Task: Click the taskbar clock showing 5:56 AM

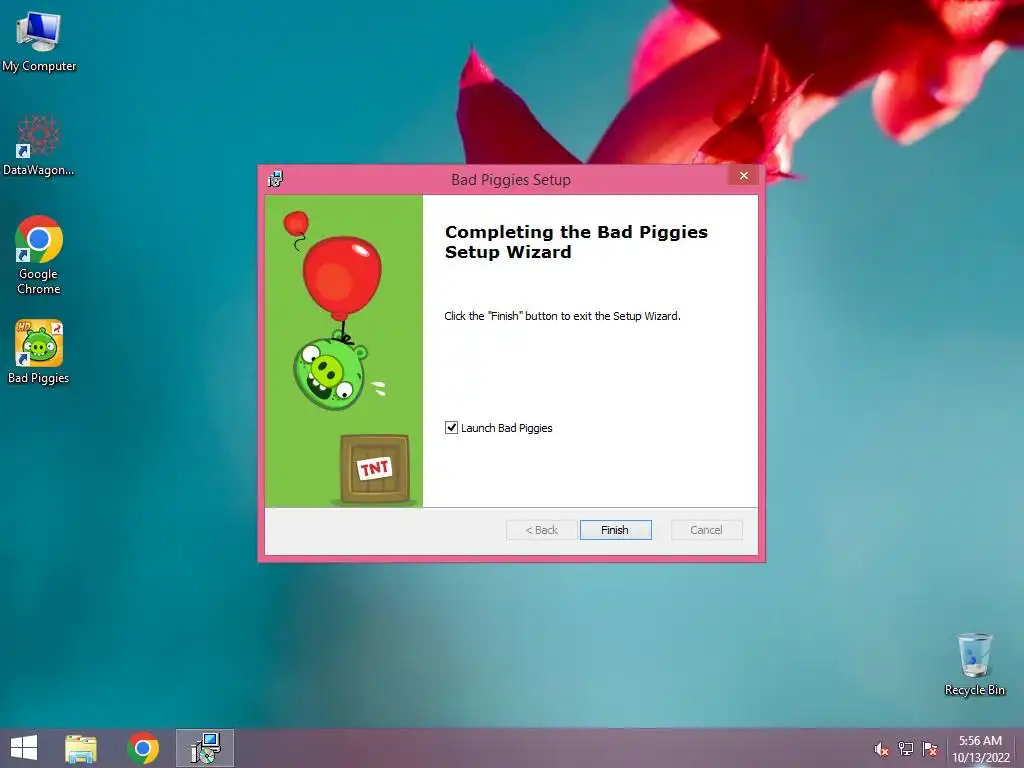Action: point(980,748)
